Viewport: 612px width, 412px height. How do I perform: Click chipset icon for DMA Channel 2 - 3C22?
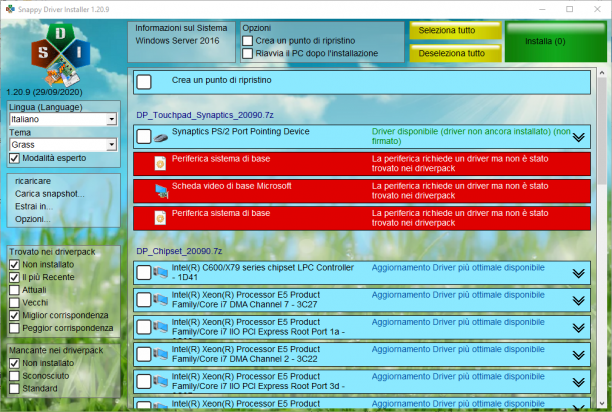point(160,354)
